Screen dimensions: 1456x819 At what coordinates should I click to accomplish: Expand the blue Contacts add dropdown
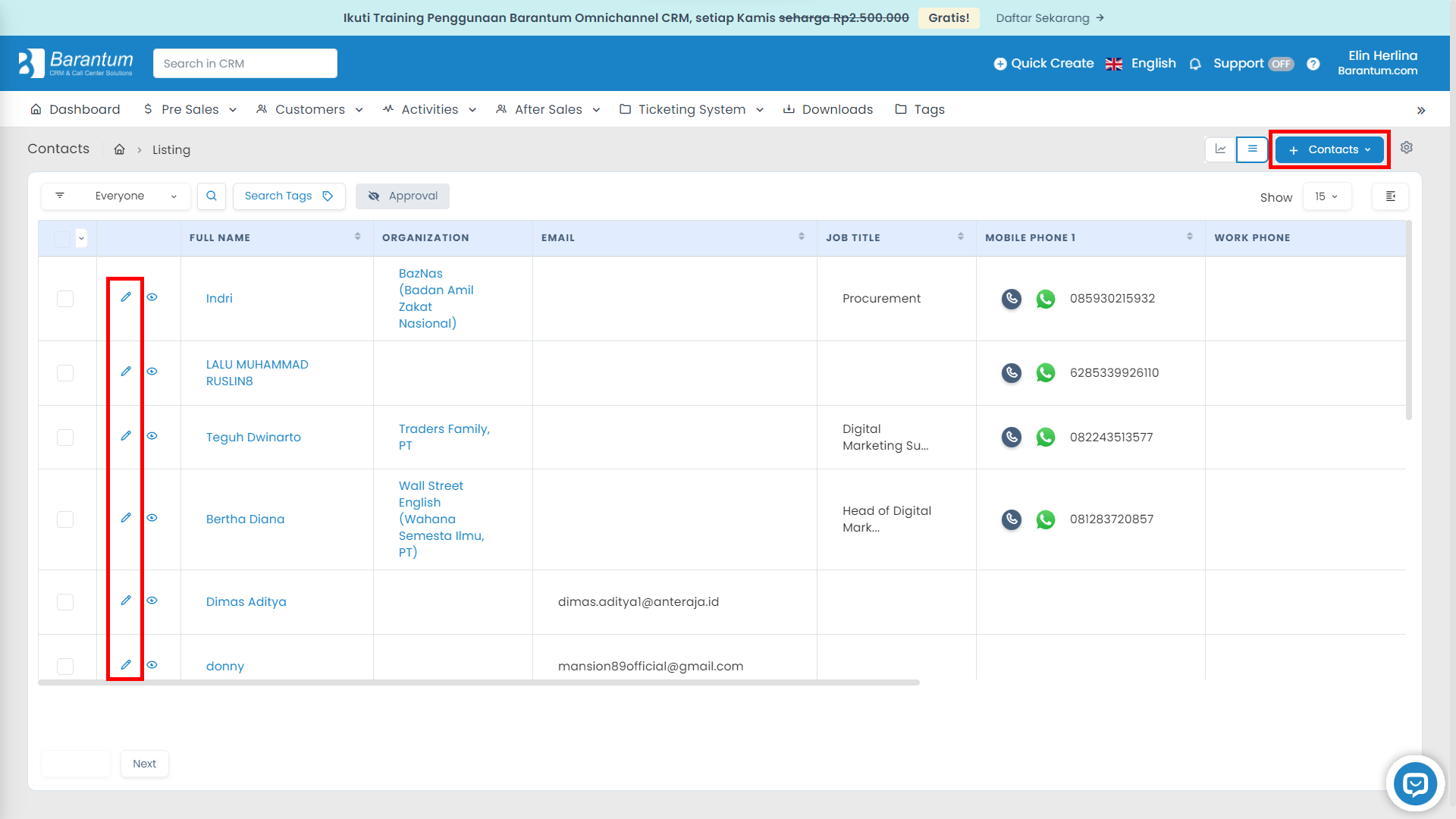1329,149
